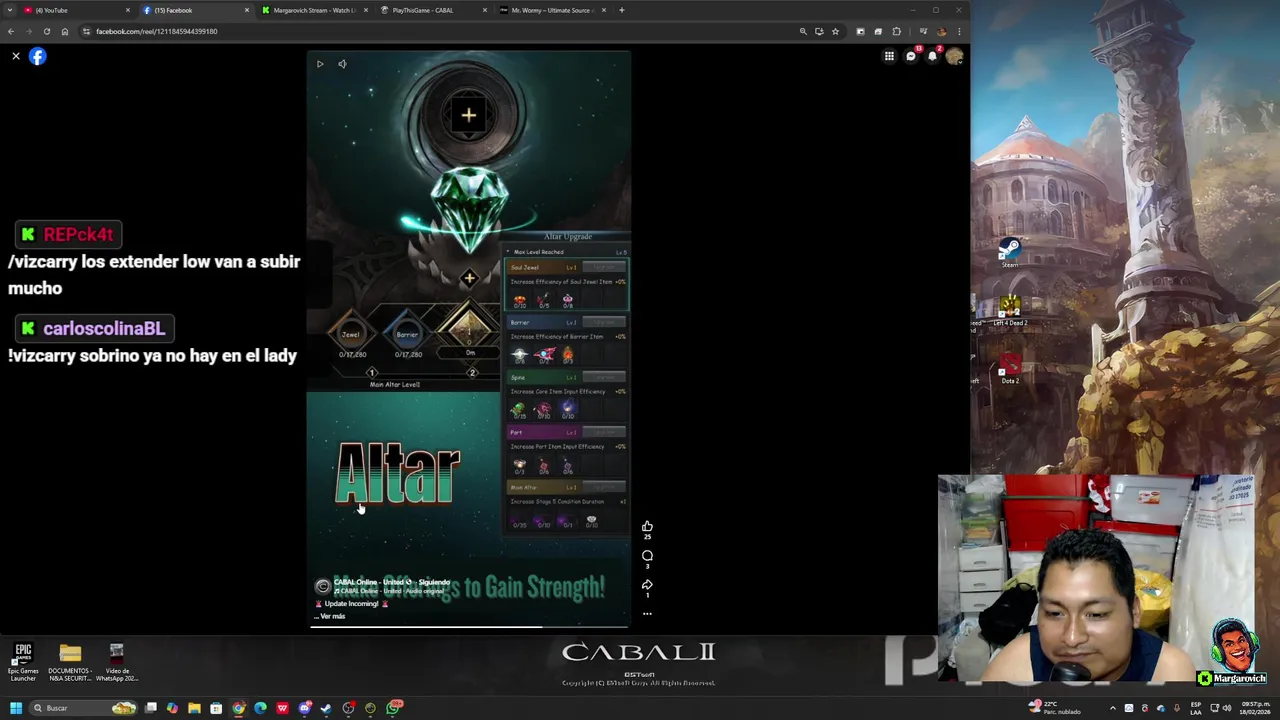Bookmark this page with the star

tap(835, 31)
